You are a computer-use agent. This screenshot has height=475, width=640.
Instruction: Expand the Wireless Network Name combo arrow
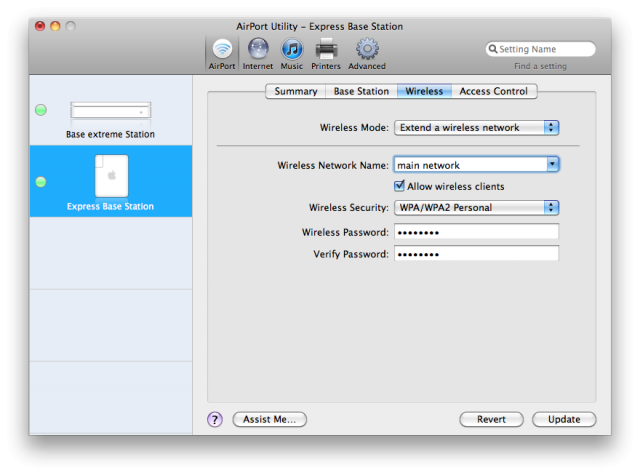point(553,164)
